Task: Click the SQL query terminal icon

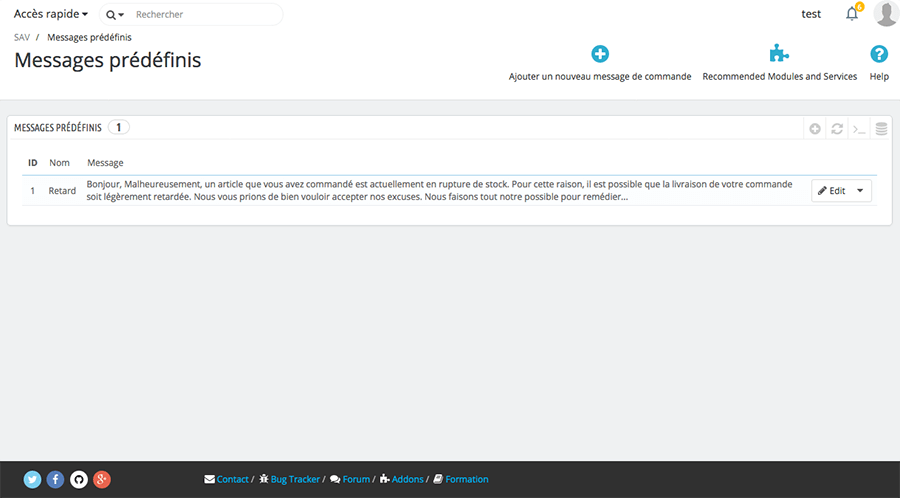Action: [x=859, y=128]
